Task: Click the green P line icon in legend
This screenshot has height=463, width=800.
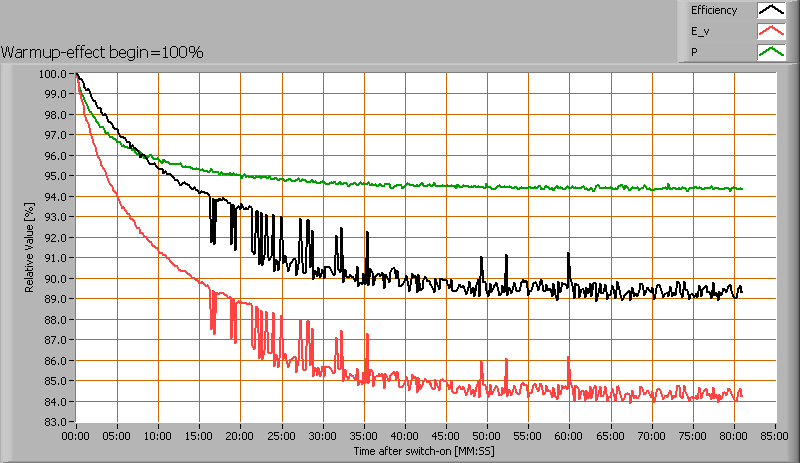Action: click(x=771, y=52)
